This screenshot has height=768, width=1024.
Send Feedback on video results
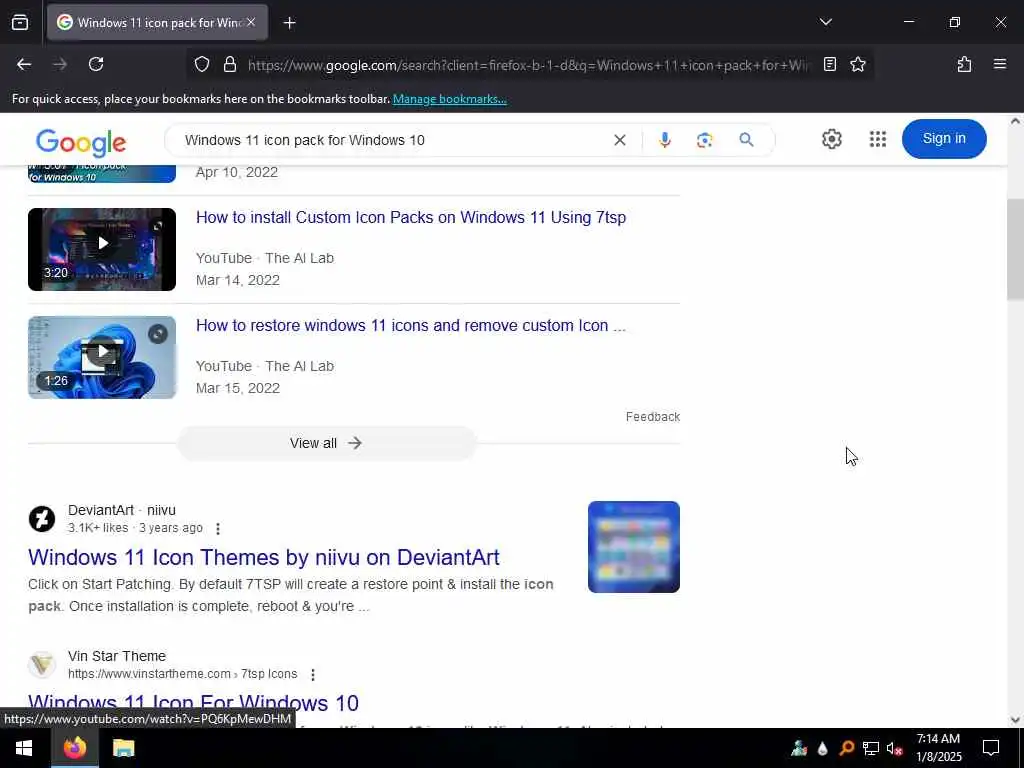point(652,417)
